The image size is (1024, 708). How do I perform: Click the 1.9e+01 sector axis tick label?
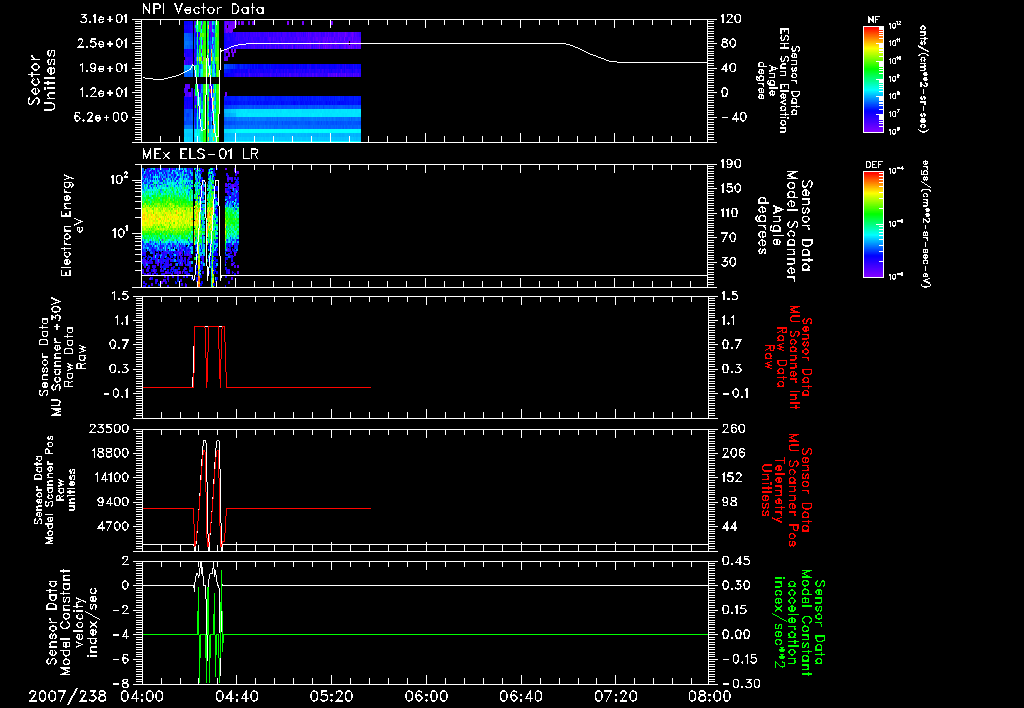tap(104, 68)
